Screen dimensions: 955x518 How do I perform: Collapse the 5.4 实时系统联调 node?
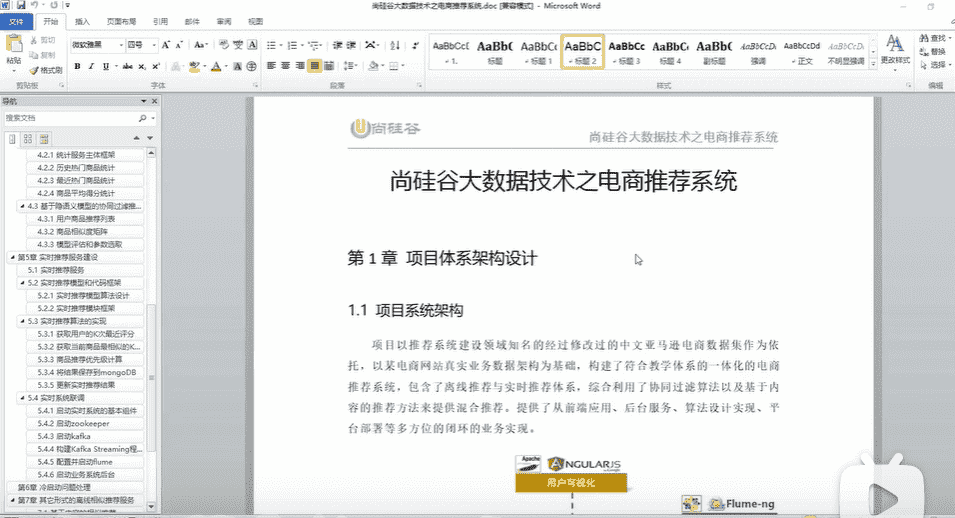point(23,398)
